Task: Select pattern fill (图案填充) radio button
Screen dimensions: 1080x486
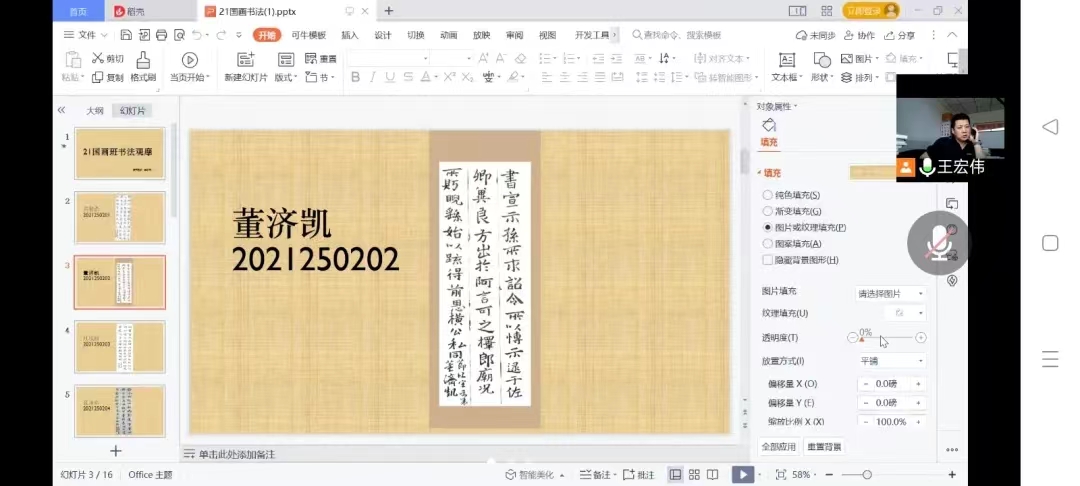Action: point(767,244)
